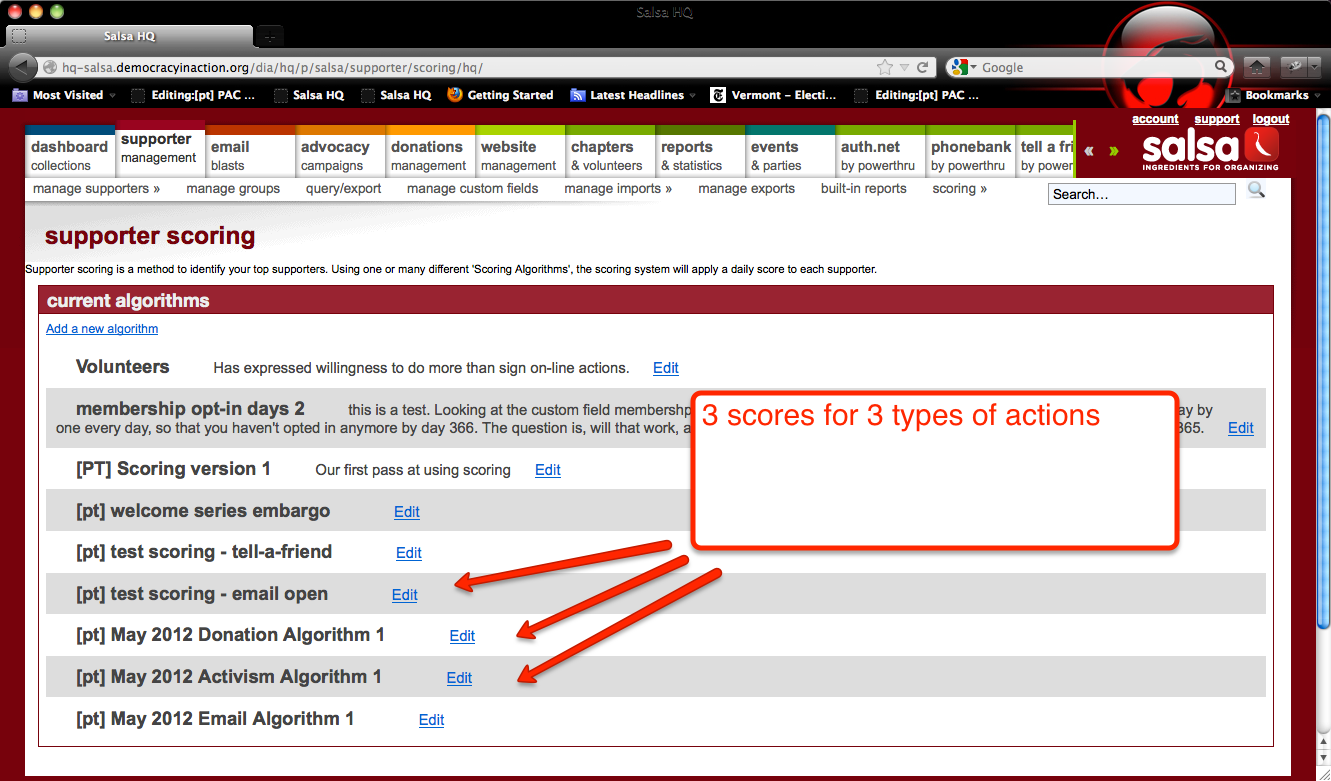Viewport: 1331px width, 781px height.
Task: Open the url history dropdown arrow
Action: [904, 67]
